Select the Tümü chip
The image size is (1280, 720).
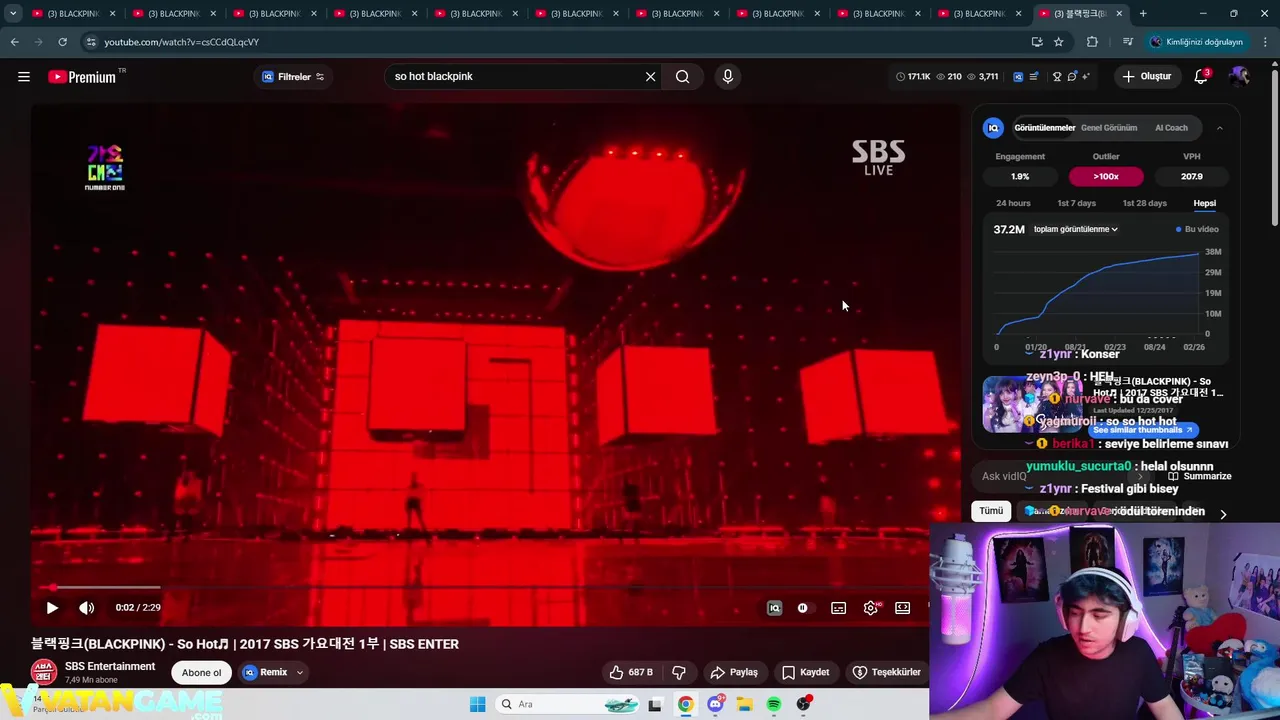[991, 511]
